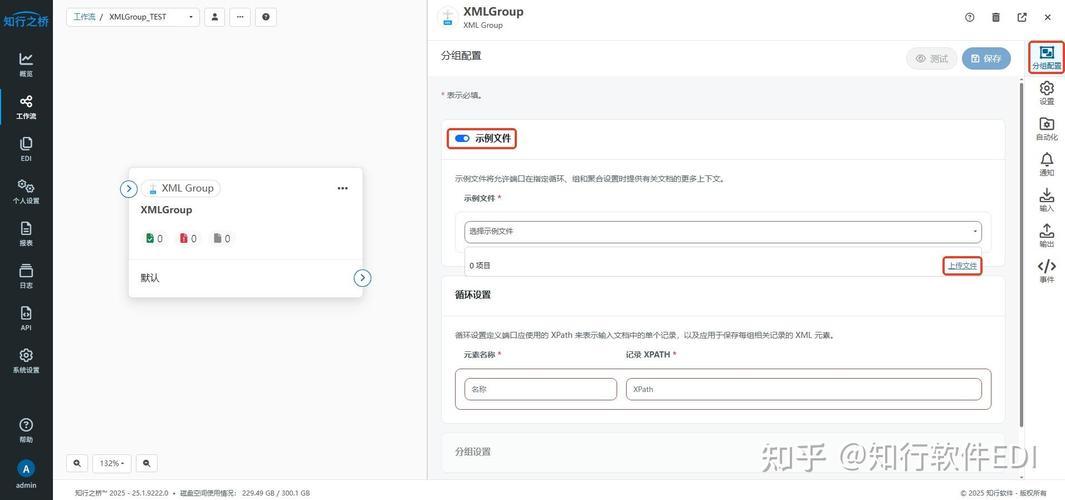Click the user icon button in toolbar
Screen dimensions: 1065x500
(215, 17)
